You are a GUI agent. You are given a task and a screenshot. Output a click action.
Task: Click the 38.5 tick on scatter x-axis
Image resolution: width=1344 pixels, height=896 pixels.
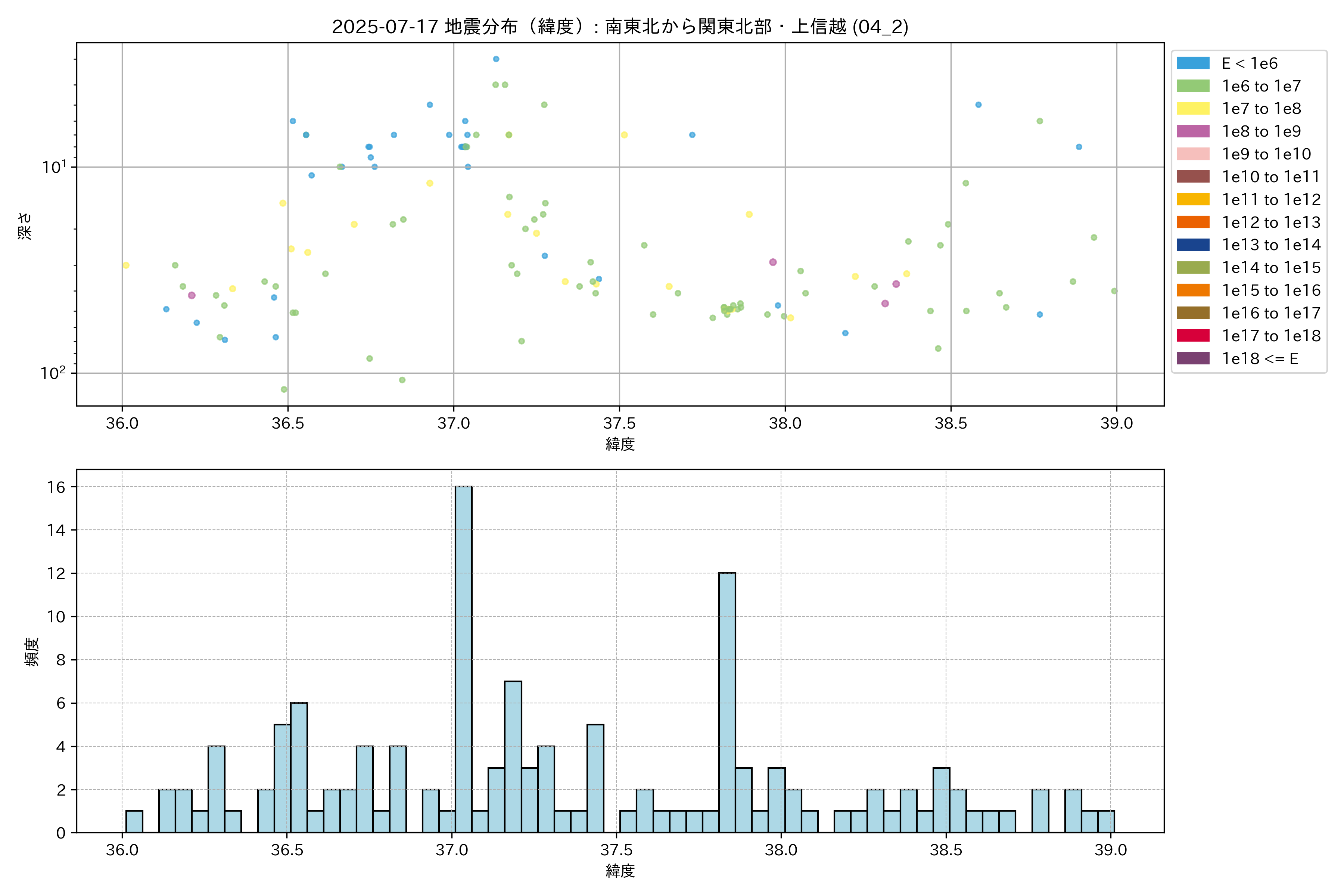pos(950,423)
